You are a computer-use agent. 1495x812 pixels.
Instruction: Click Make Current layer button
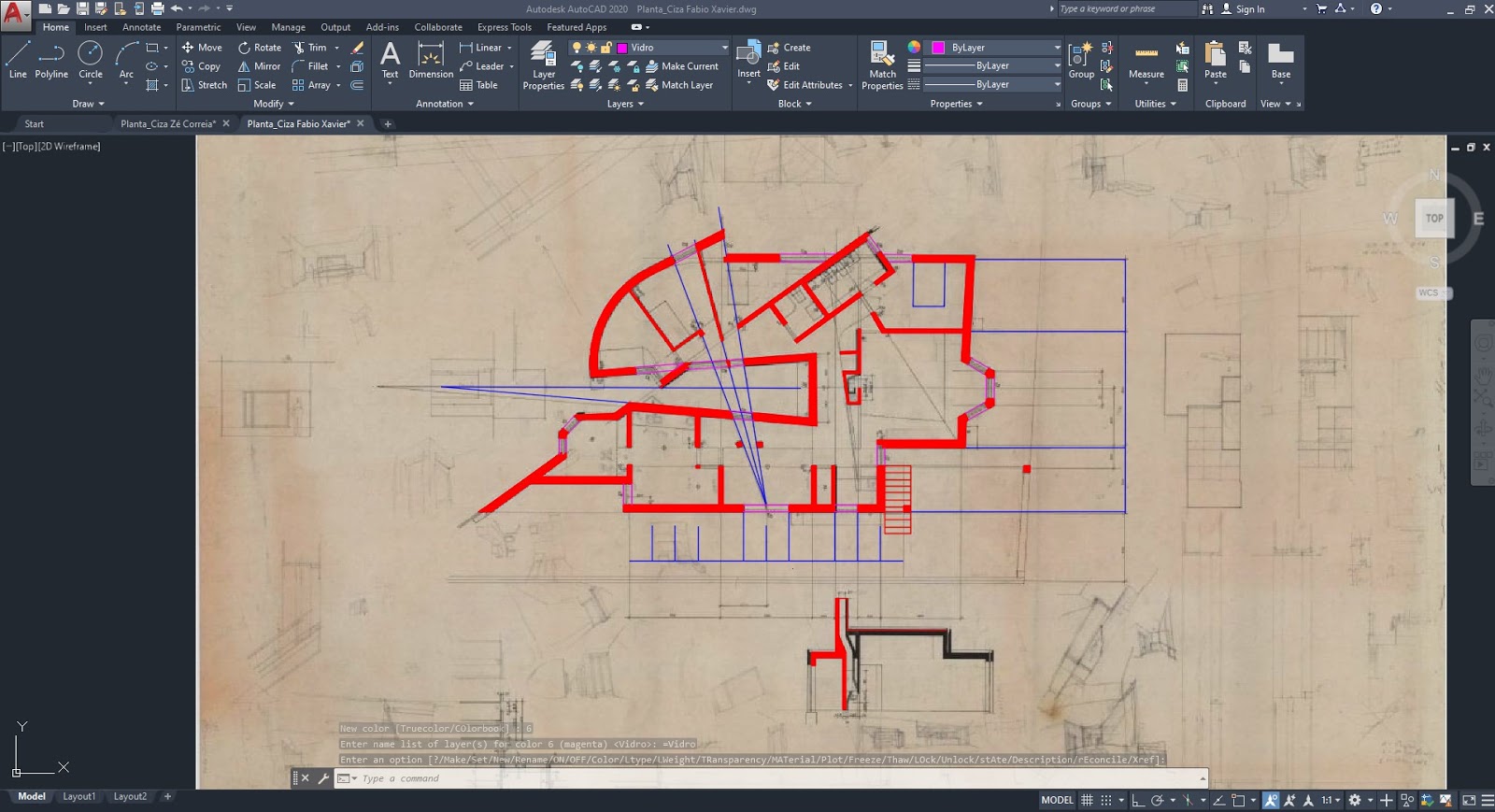681,66
